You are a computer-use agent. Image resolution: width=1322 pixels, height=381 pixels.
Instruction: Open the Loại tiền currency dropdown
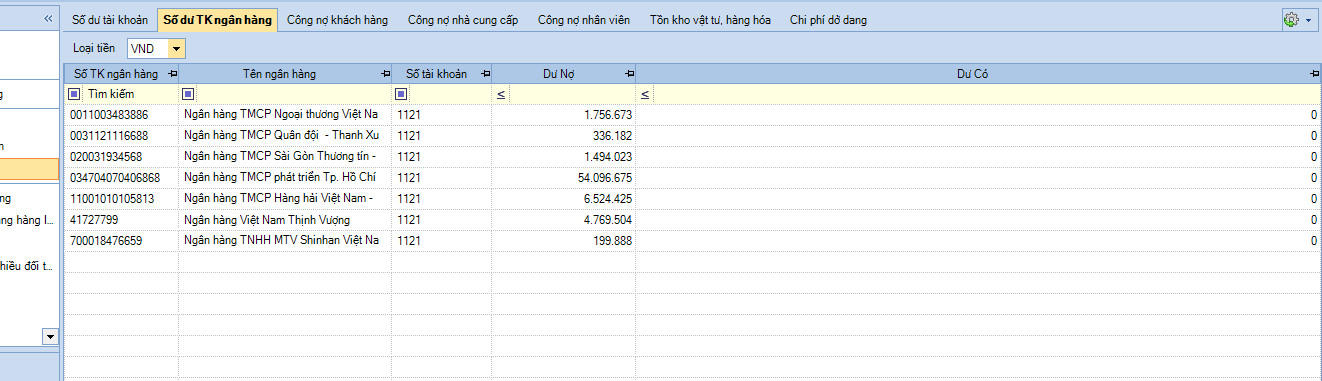coord(177,48)
